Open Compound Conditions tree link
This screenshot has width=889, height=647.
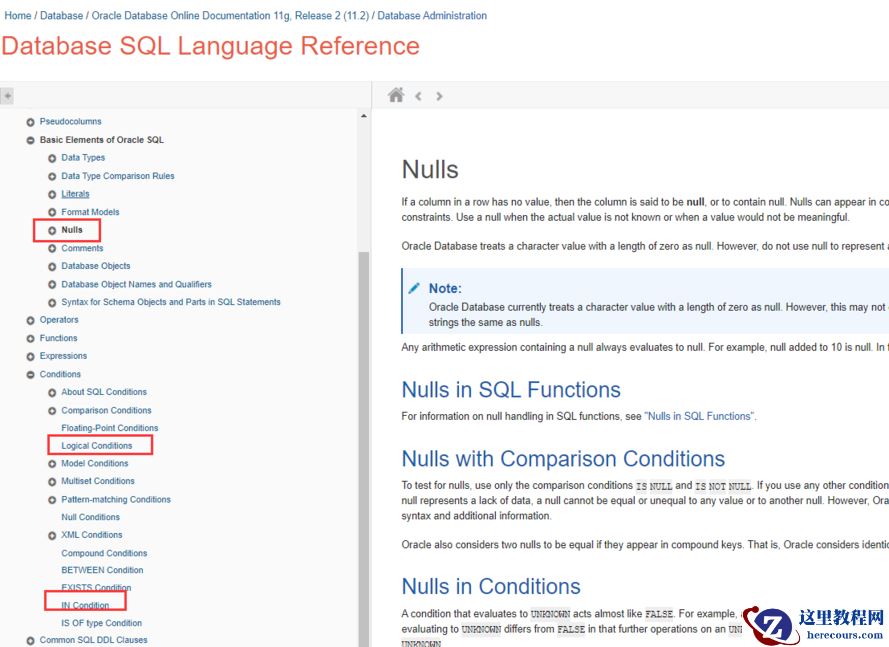pos(104,553)
